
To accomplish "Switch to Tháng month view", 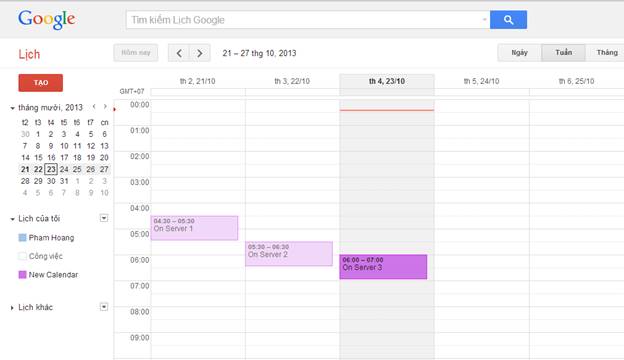I will point(606,53).
